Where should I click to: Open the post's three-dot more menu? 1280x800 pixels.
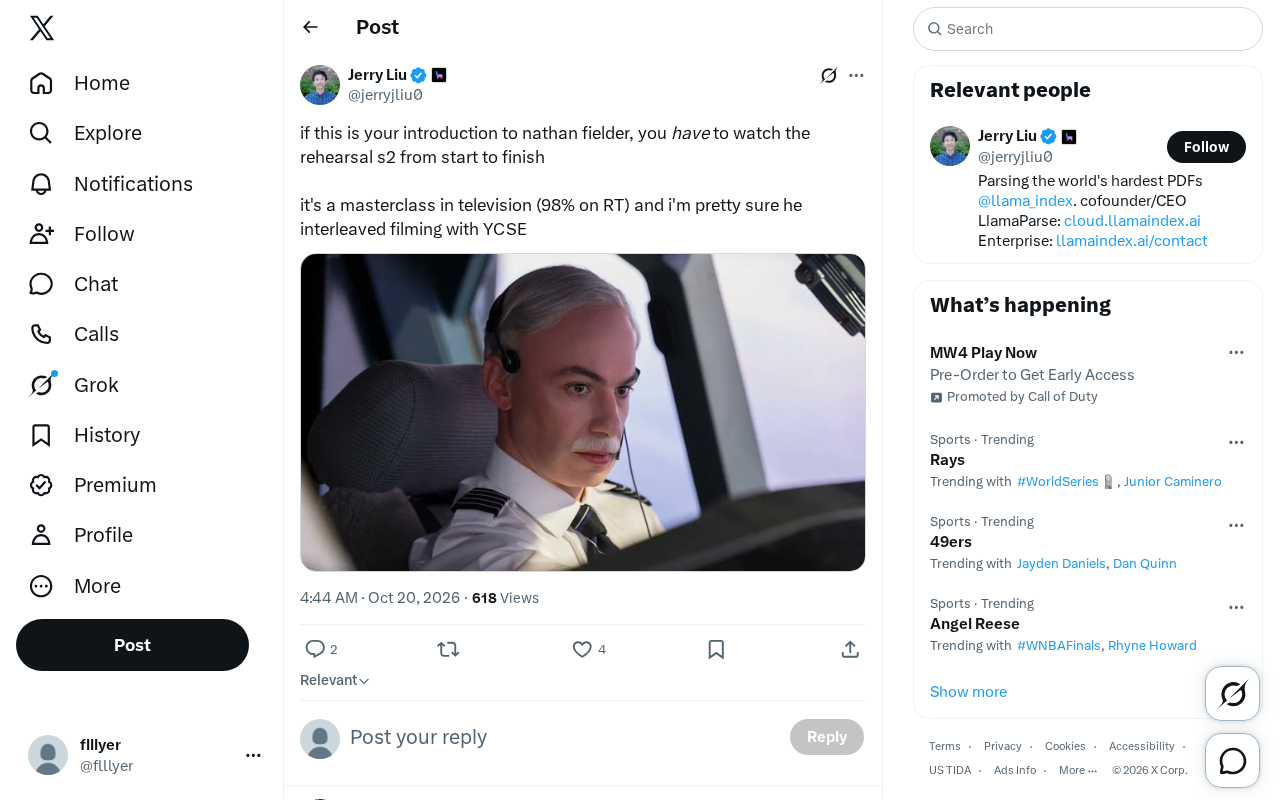pos(856,75)
